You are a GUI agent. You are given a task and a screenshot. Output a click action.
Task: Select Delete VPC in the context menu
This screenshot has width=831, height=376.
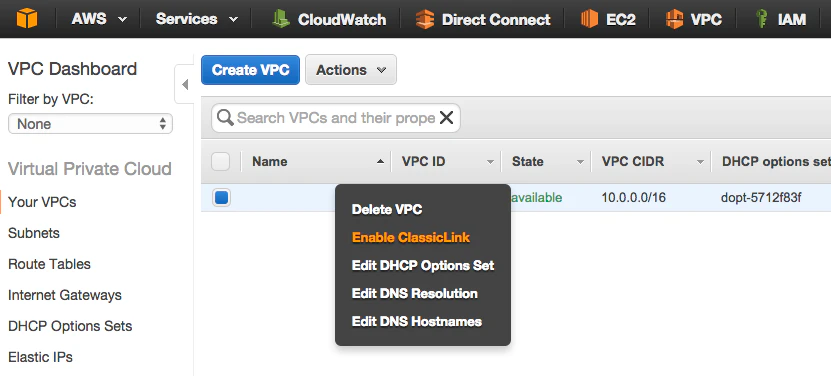pos(387,209)
